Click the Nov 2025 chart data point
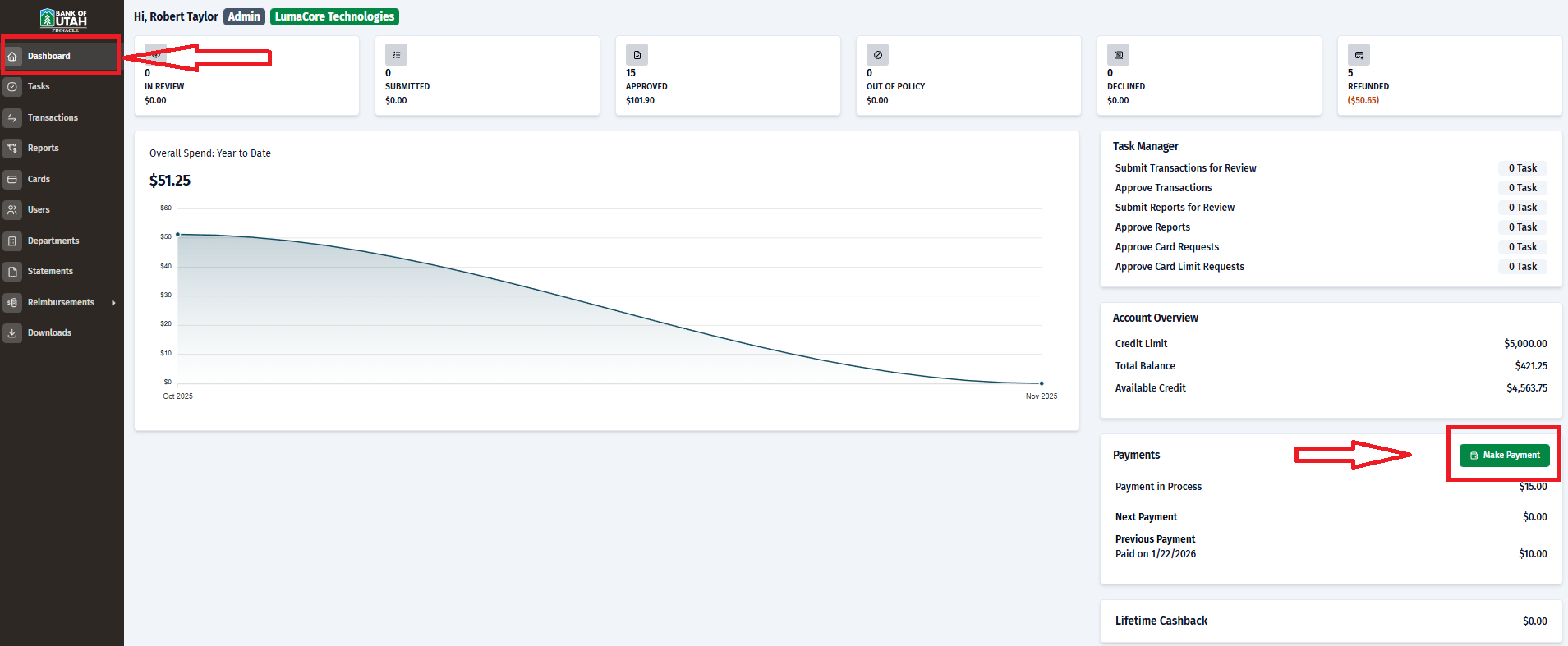 pyautogui.click(x=1042, y=383)
